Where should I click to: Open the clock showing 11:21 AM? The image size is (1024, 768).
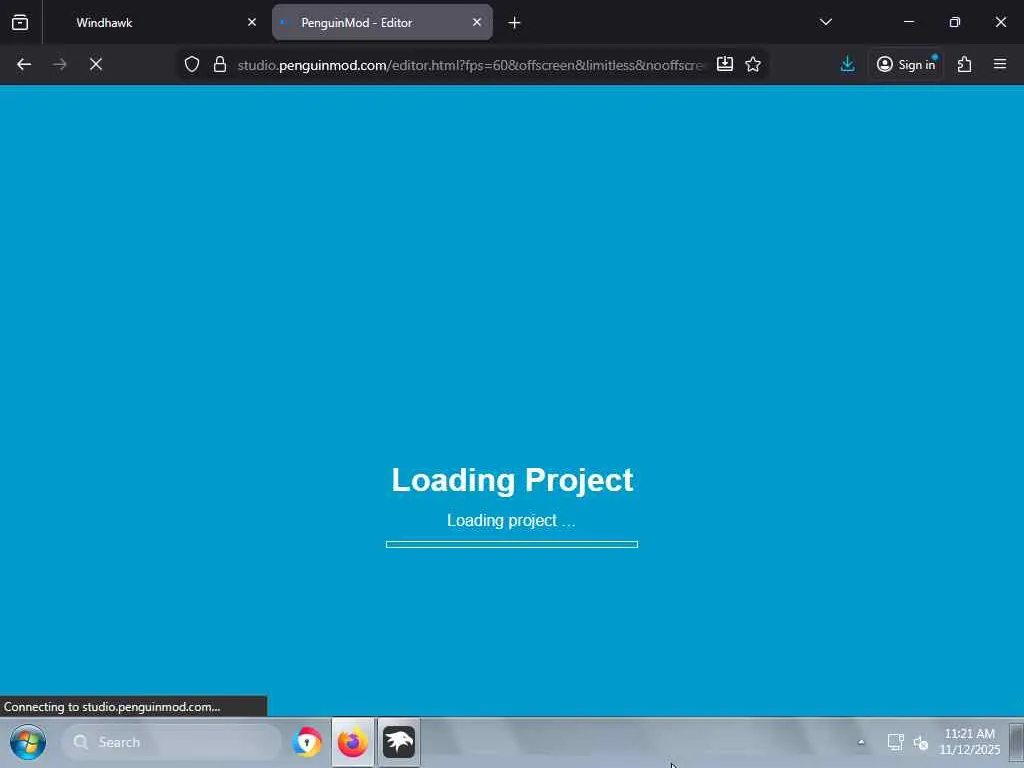[x=970, y=742]
